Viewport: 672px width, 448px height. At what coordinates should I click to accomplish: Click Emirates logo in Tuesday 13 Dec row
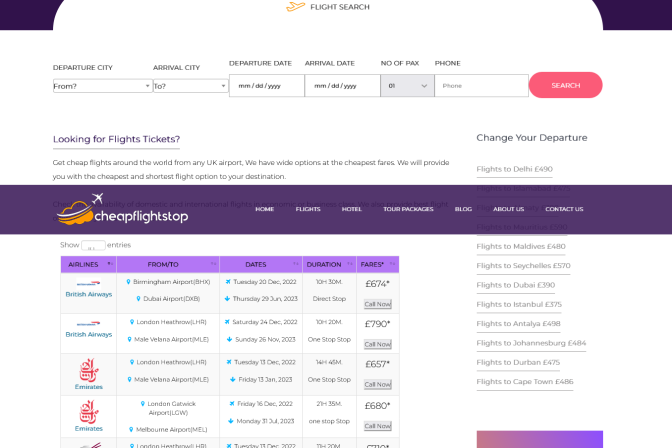(x=89, y=370)
